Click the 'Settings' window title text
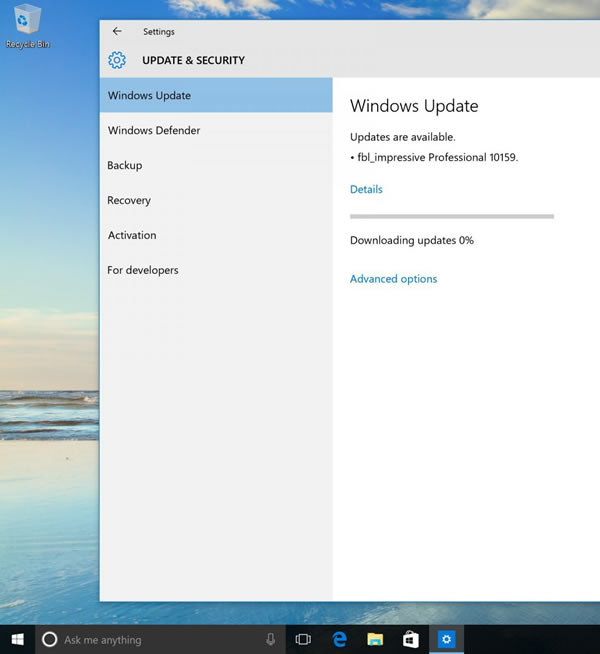Viewport: 600px width, 654px height. tap(158, 32)
